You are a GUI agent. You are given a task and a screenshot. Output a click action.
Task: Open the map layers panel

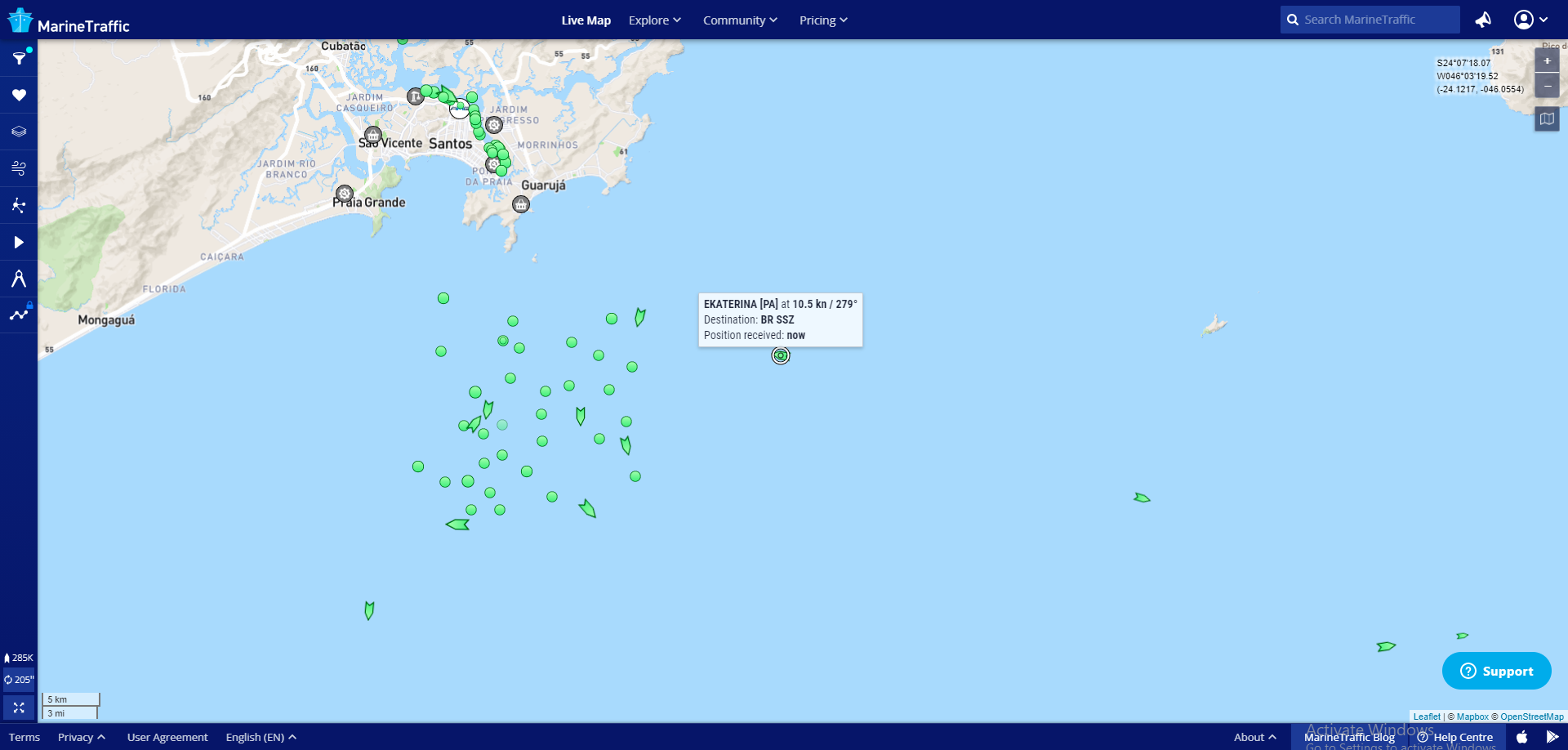[x=19, y=132]
